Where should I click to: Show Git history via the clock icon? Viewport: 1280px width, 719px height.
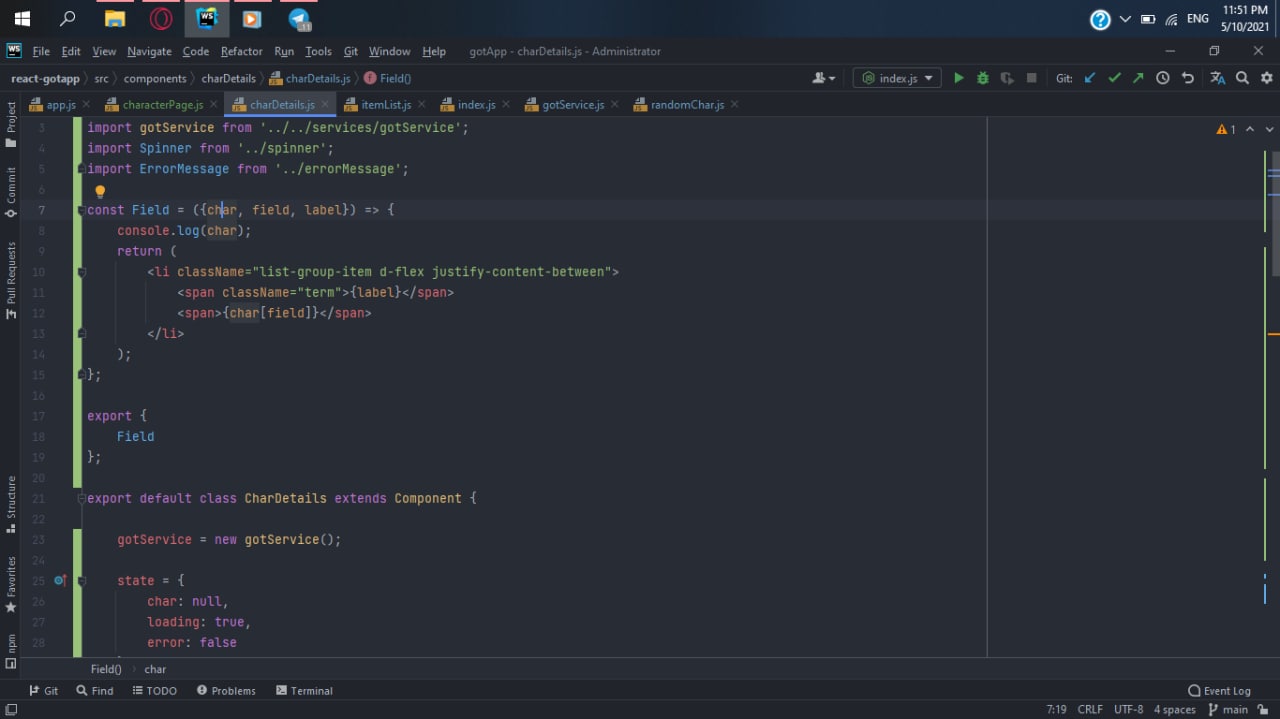[1162, 78]
